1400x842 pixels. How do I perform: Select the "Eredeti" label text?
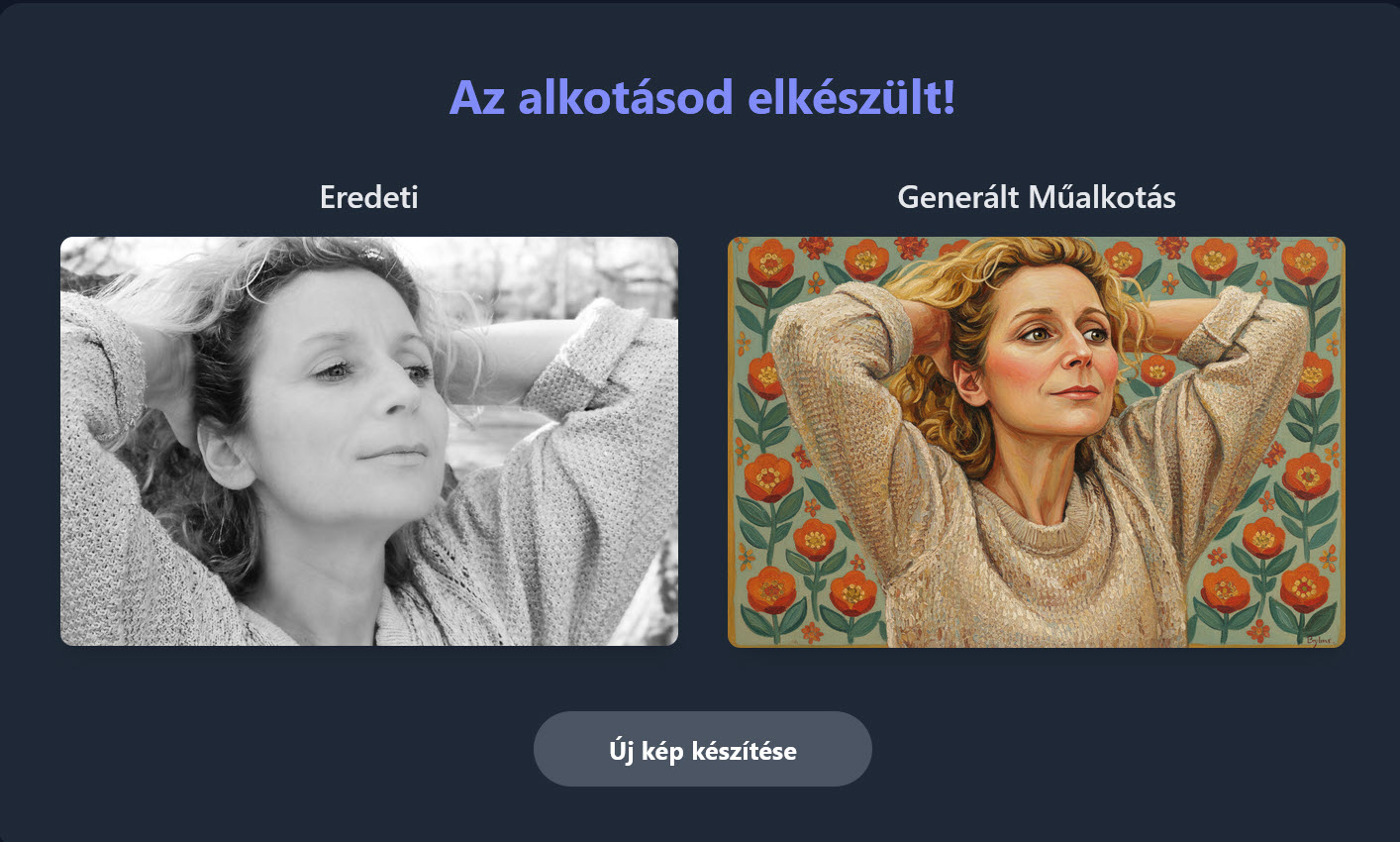click(x=369, y=197)
